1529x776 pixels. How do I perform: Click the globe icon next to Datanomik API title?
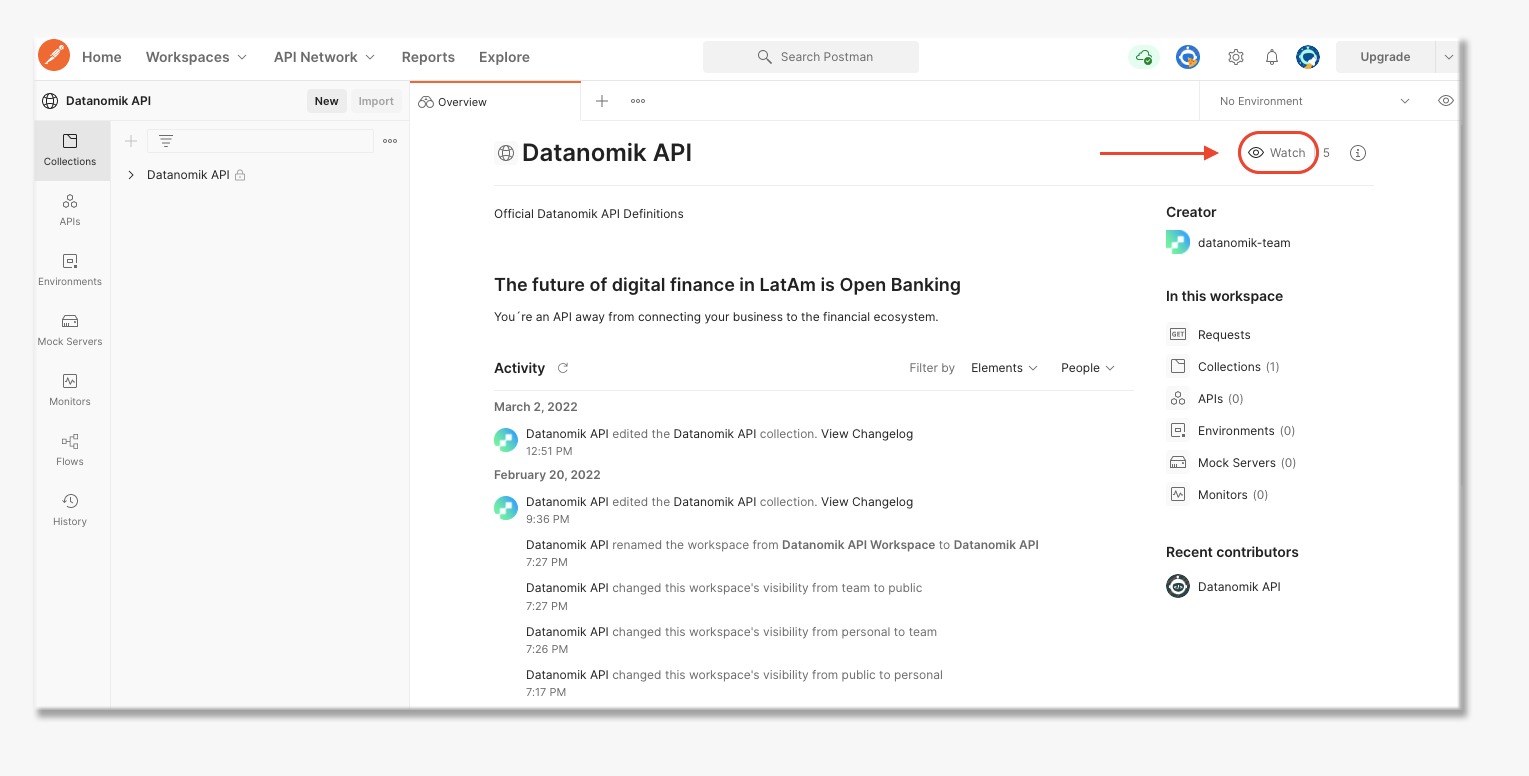[505, 153]
